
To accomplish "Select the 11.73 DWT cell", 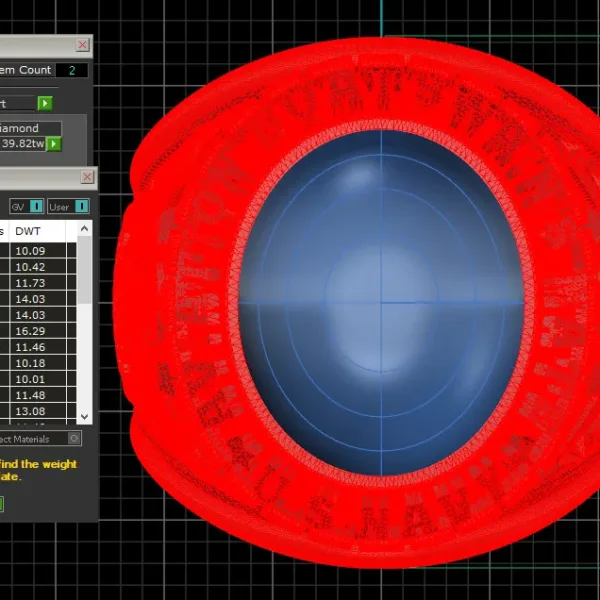I will click(x=38, y=283).
